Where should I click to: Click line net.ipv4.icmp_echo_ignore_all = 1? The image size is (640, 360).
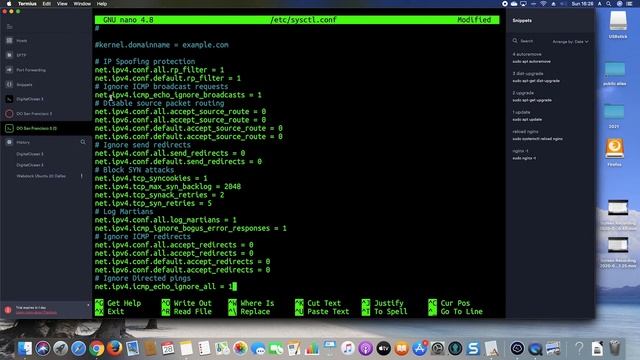(x=163, y=287)
